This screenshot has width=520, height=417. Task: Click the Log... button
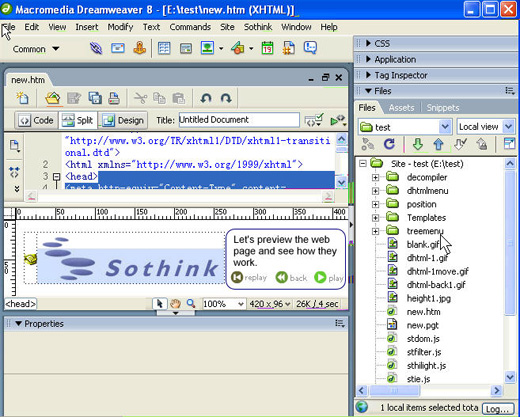click(x=498, y=409)
